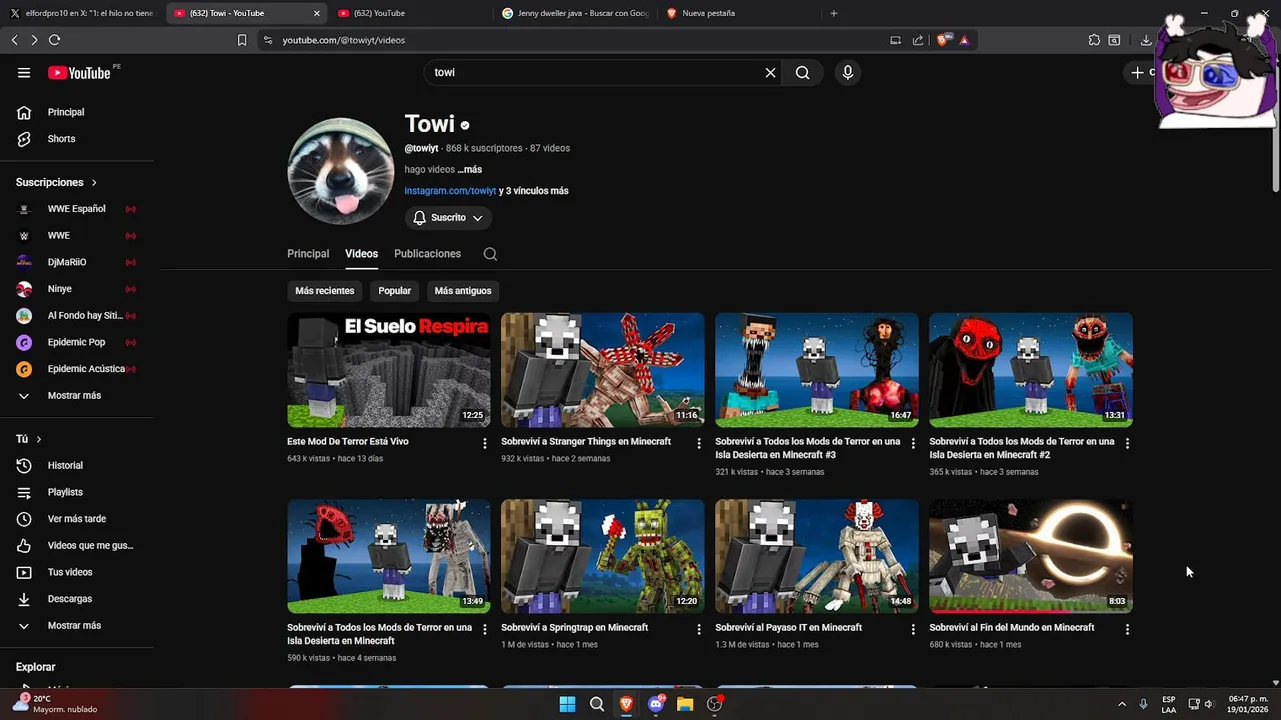The height and width of the screenshot is (720, 1281).
Task: Open the YouTube hamburger guide menu
Action: 24,73
